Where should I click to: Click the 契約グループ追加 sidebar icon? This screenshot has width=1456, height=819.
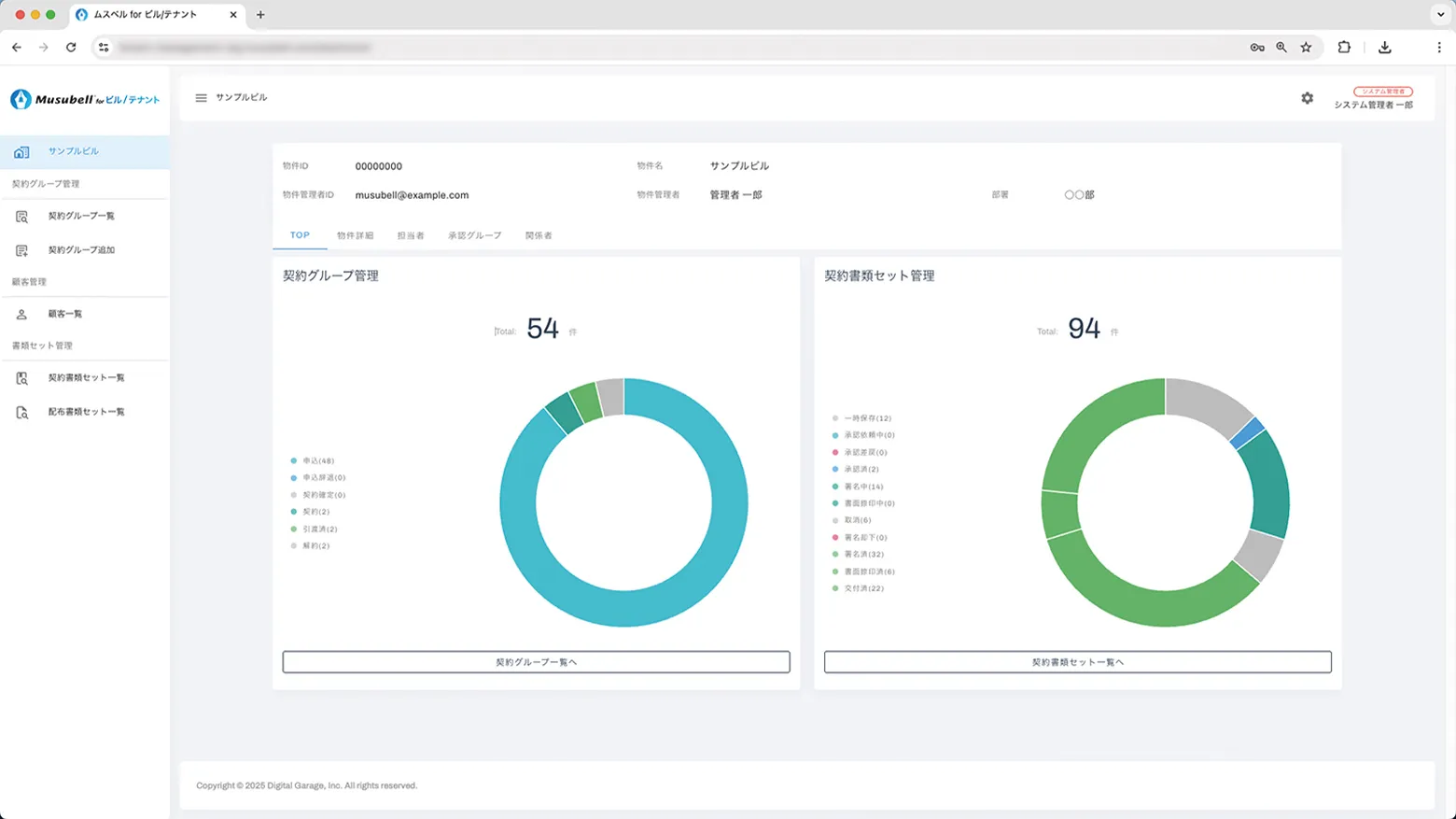(22, 250)
